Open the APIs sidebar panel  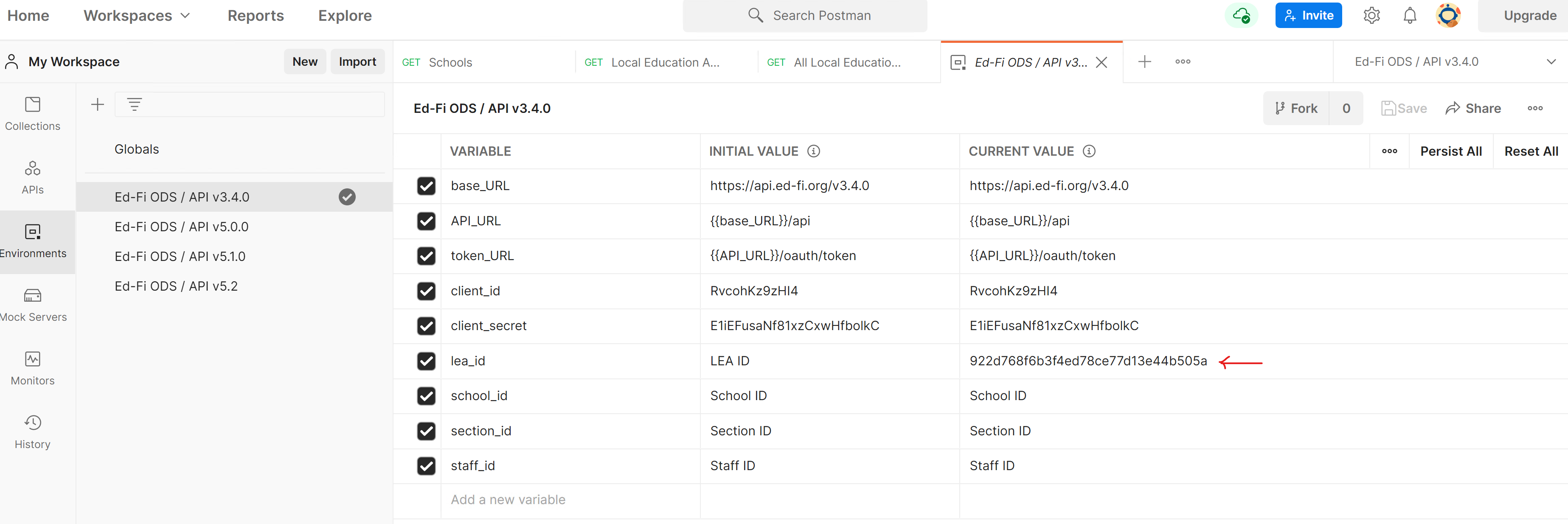[x=33, y=177]
